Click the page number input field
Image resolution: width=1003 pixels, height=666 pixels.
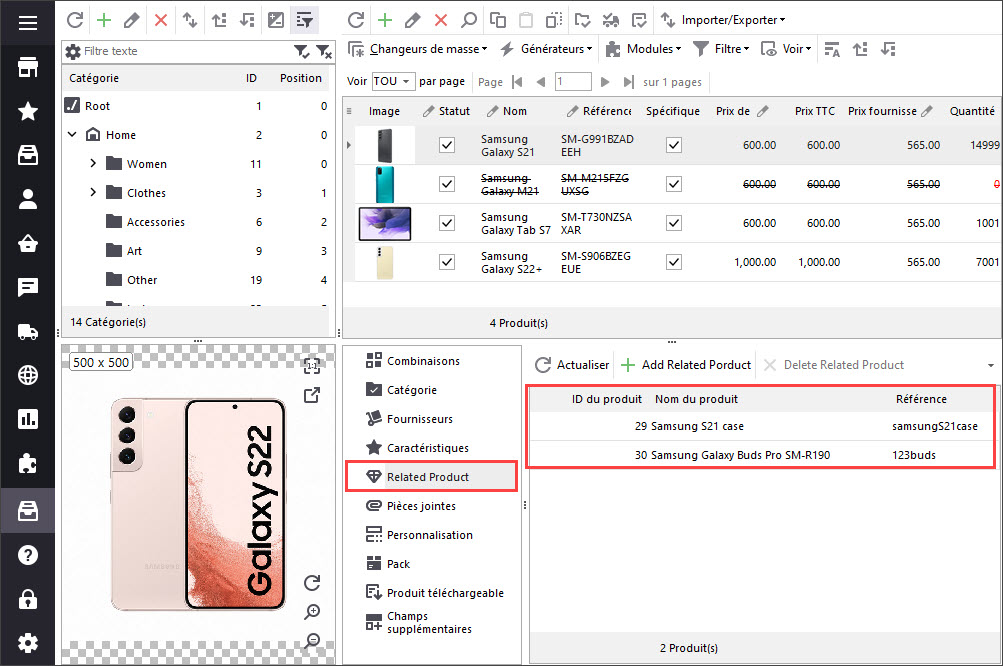[x=573, y=81]
